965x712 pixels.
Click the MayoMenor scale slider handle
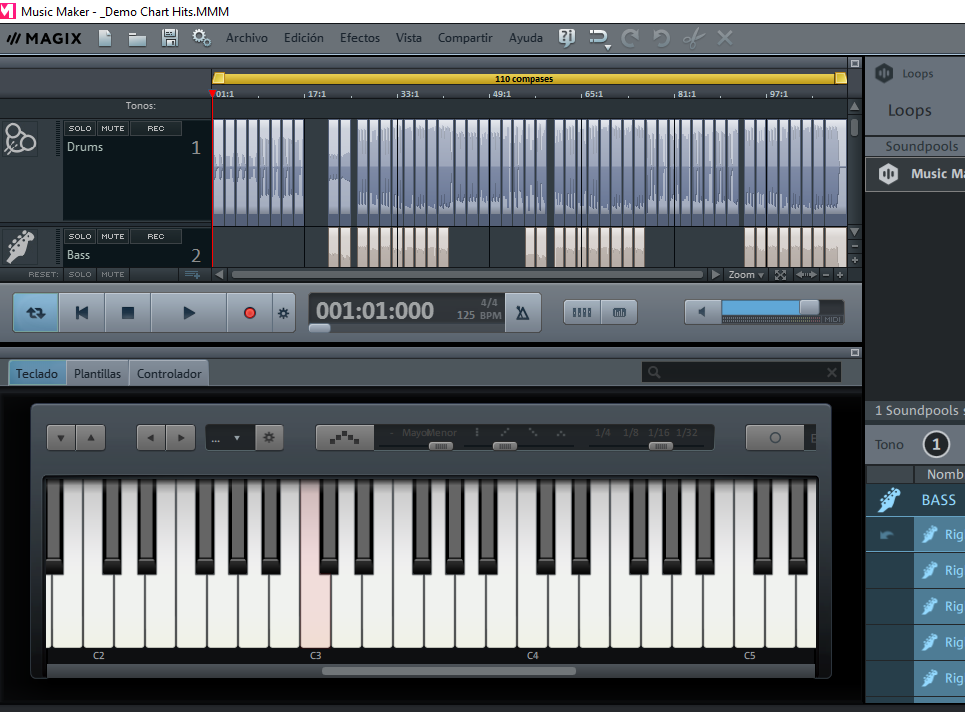coord(441,446)
